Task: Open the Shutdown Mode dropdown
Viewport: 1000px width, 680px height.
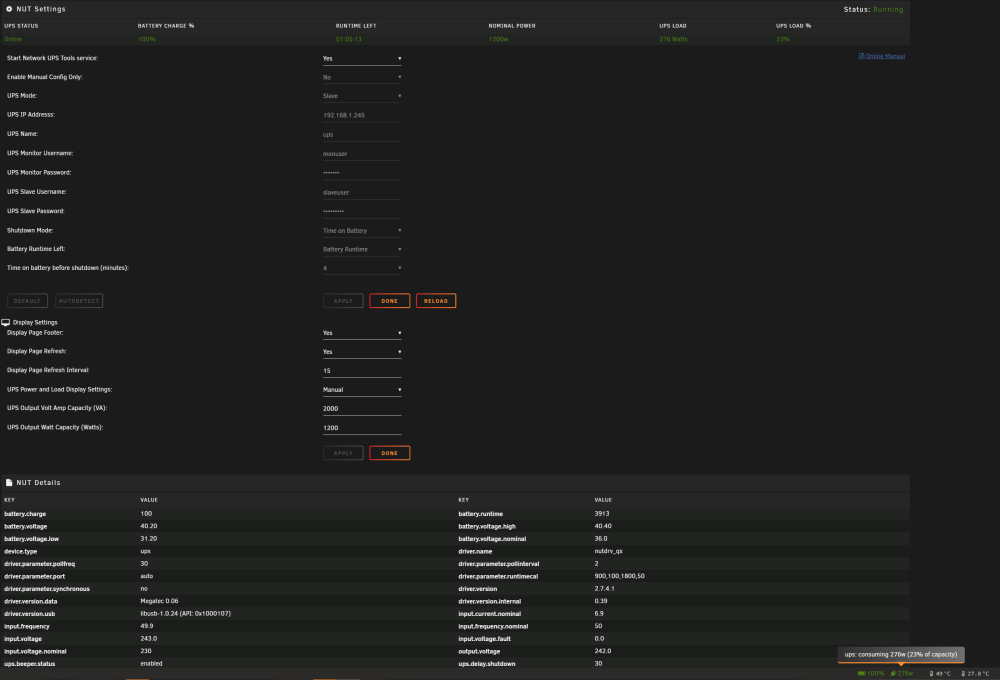Action: coord(362,231)
